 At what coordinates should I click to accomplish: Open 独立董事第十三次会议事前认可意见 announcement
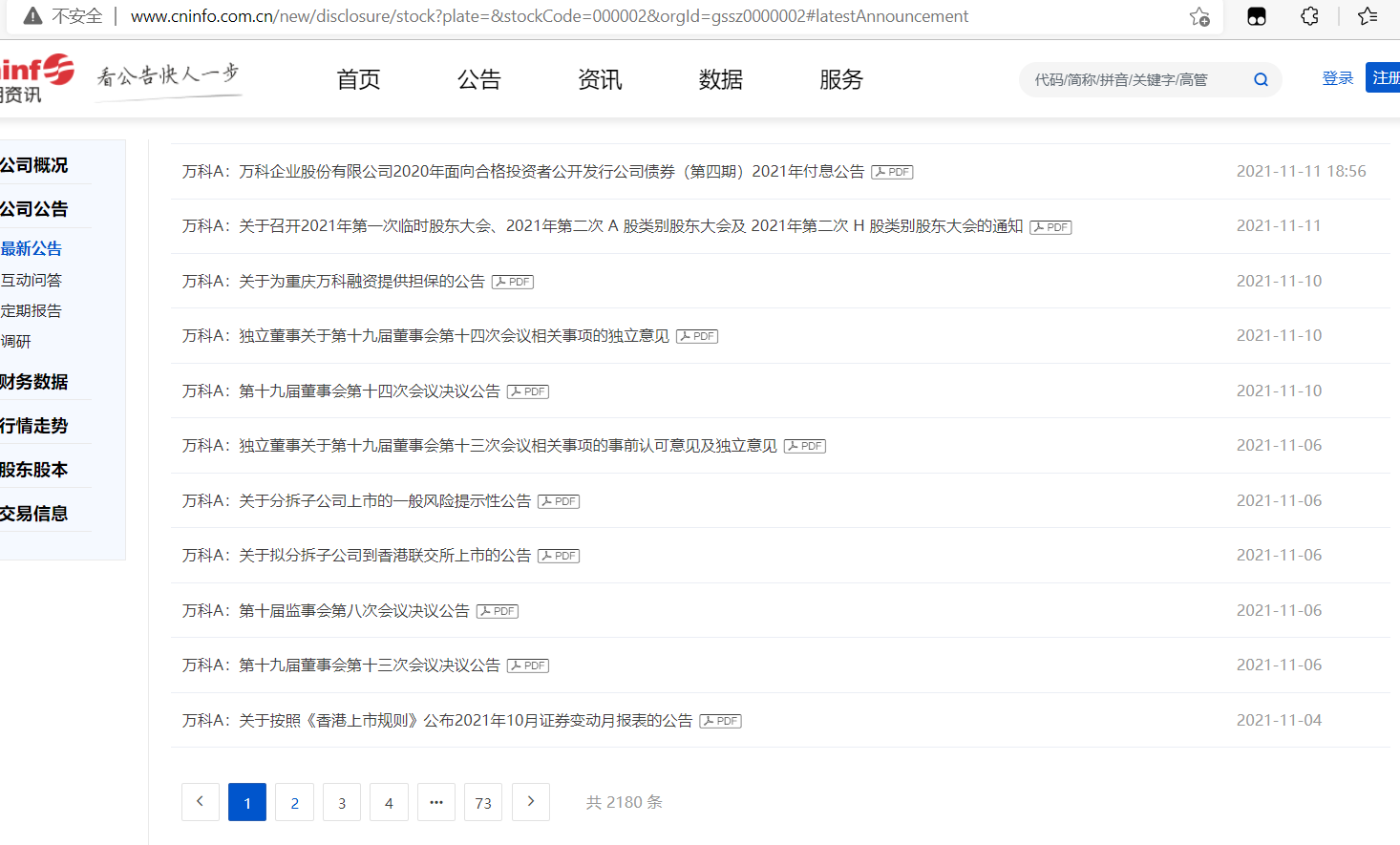pos(479,446)
